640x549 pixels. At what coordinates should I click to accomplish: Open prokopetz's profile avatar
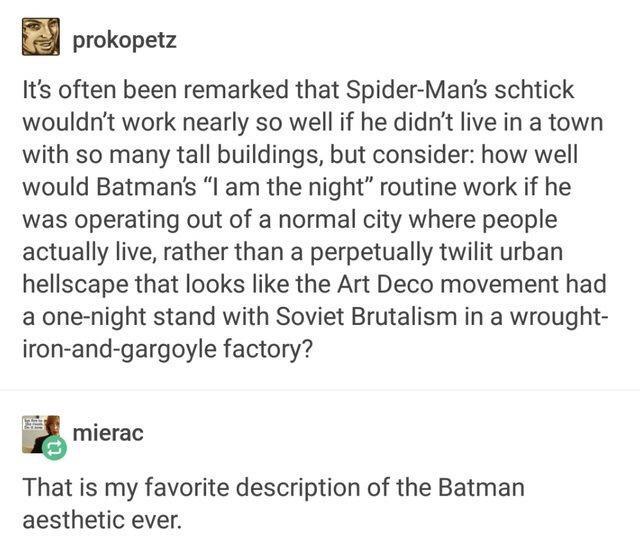[x=41, y=37]
